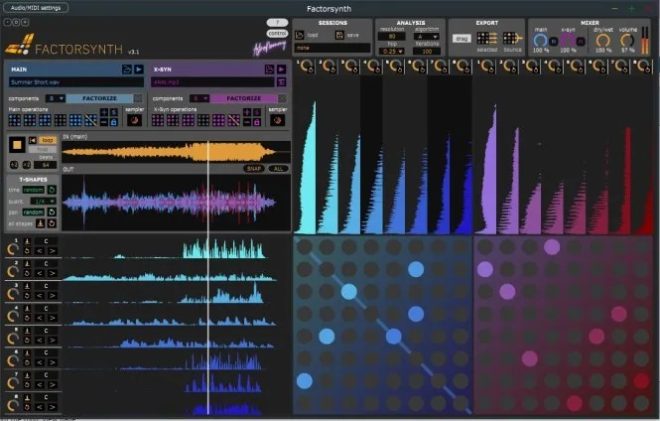Adjust the Mixer x-syn level knob
The width and height of the screenshot is (660, 421).
(x=568, y=41)
